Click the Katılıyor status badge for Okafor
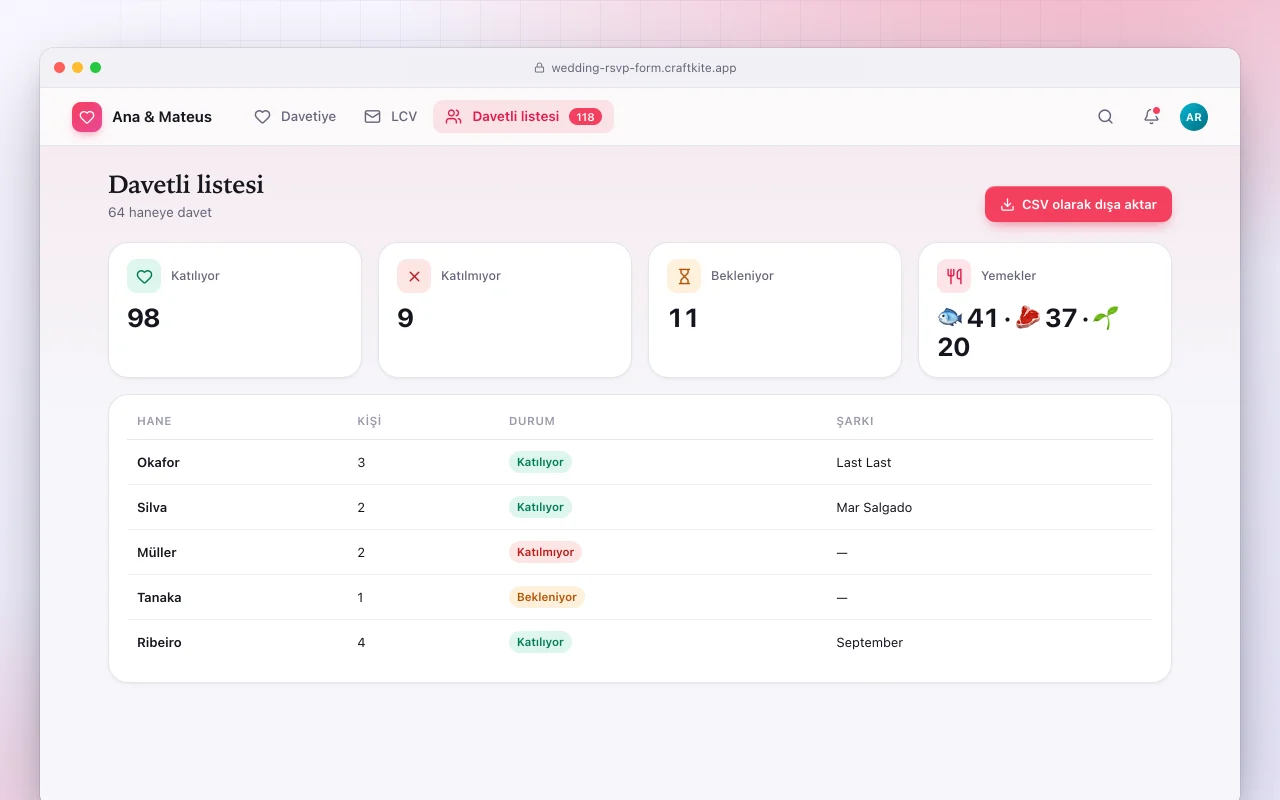The height and width of the screenshot is (800, 1280). (540, 462)
